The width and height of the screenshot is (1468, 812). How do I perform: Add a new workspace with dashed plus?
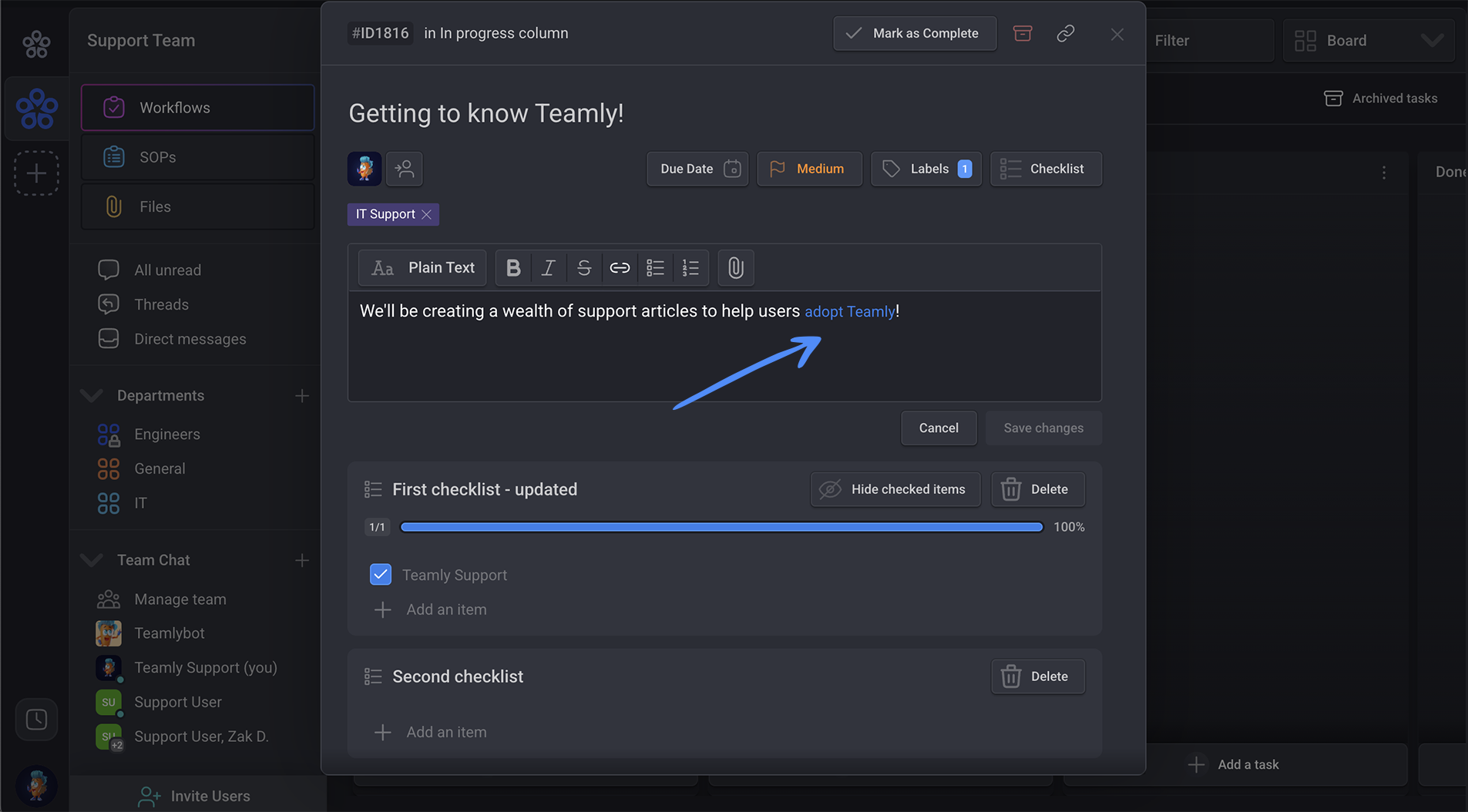[36, 173]
